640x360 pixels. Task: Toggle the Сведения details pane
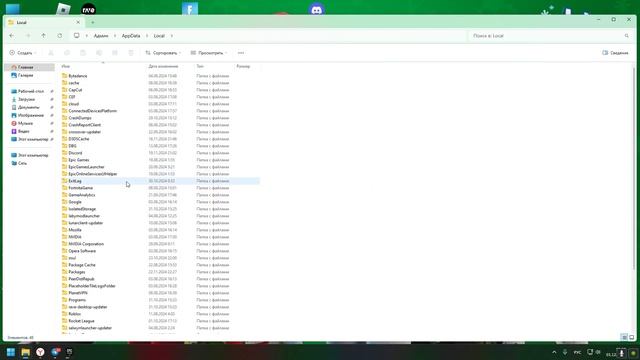pos(615,53)
